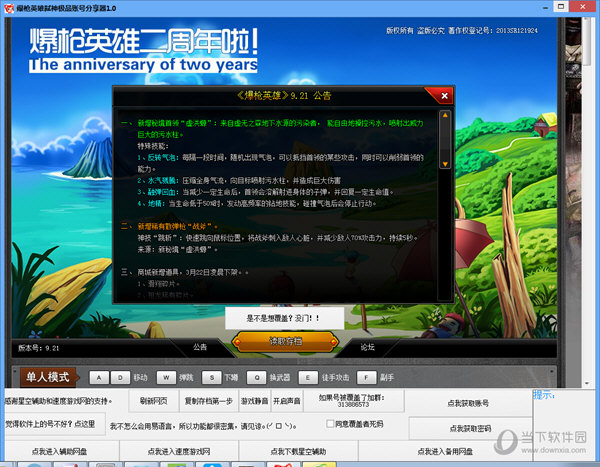Click the Q key icon for 换武器
The height and width of the screenshot is (467, 600).
(257, 377)
